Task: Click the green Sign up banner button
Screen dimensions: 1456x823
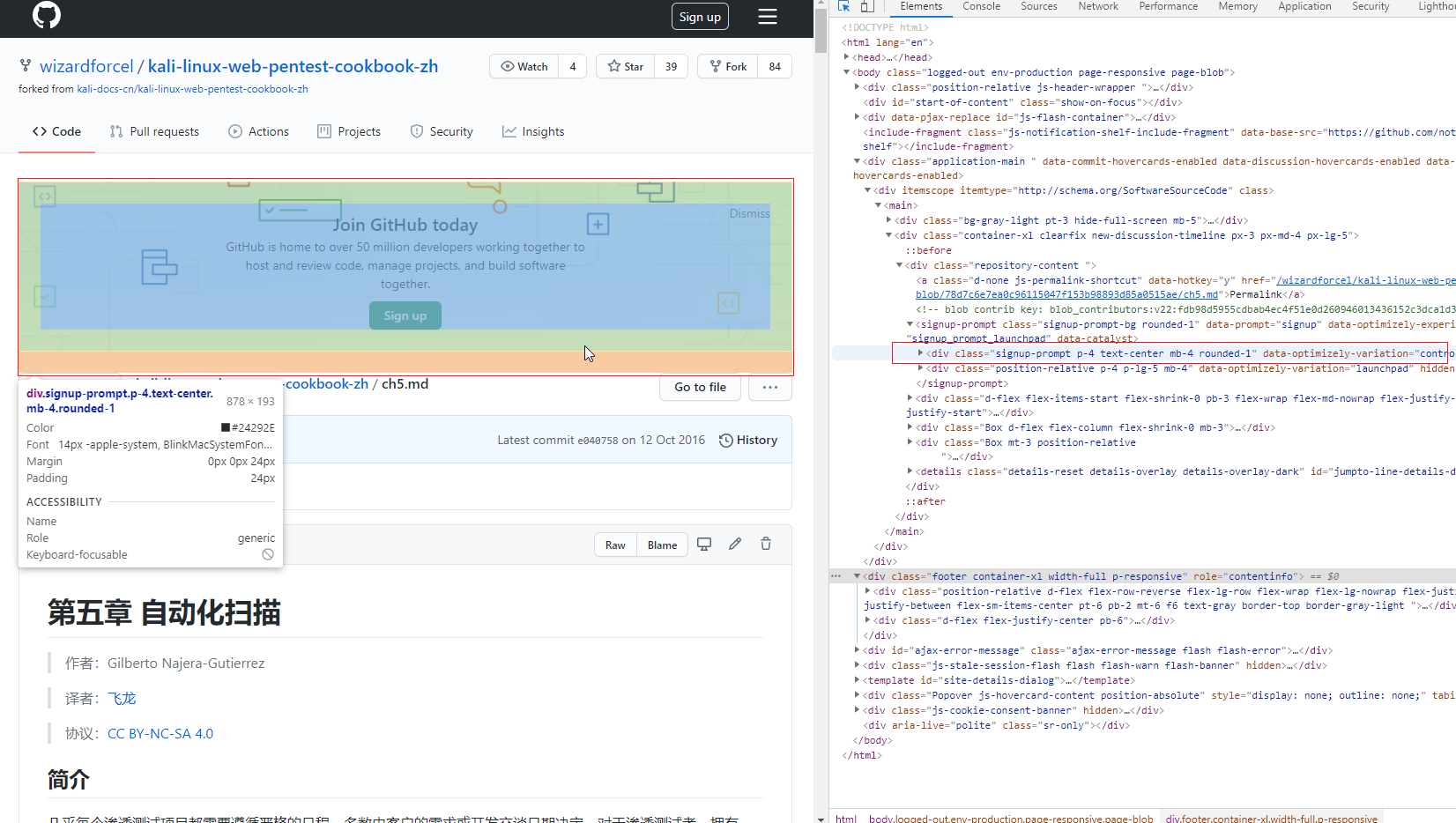Action: (x=405, y=315)
